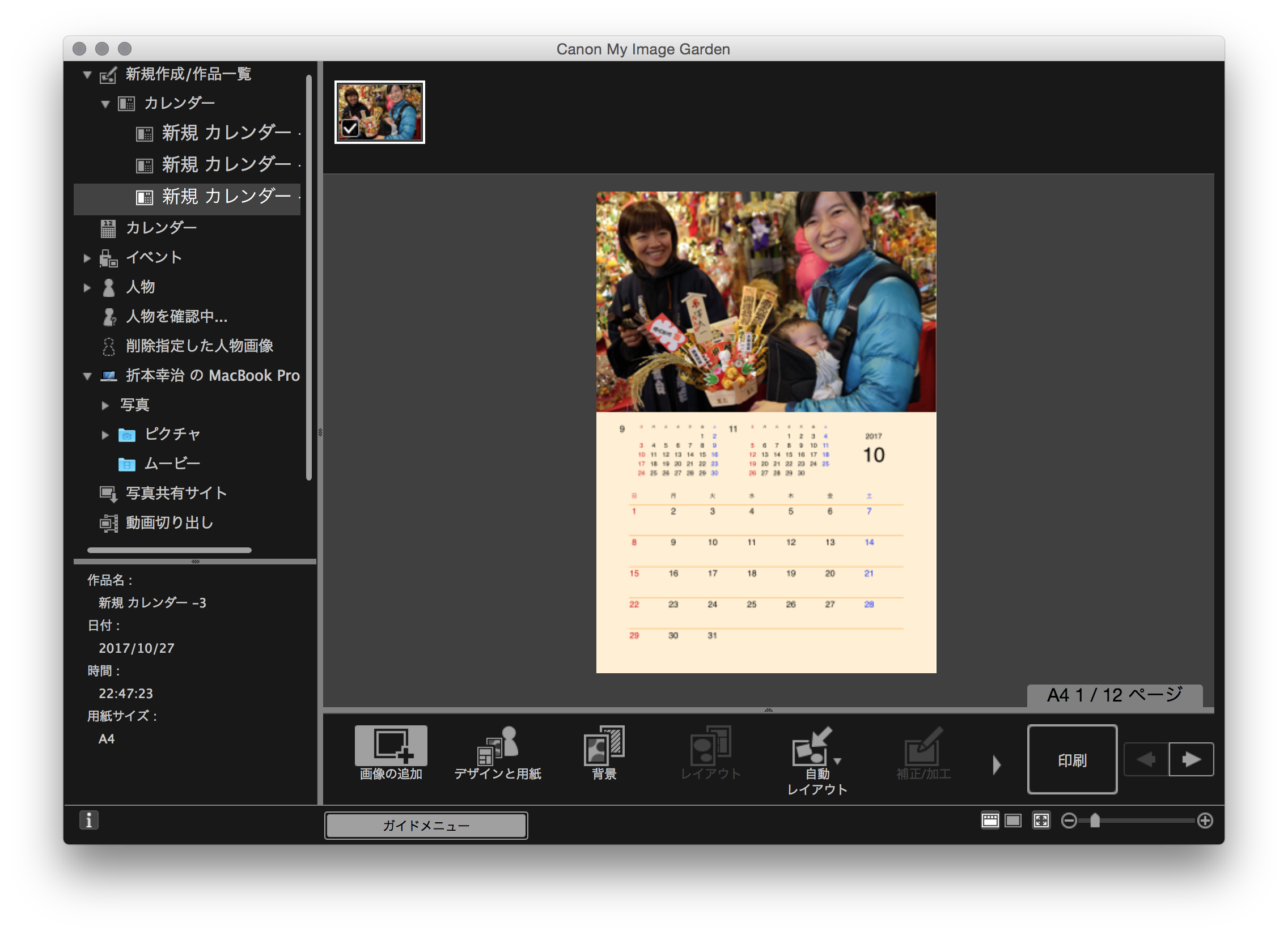This screenshot has height=935, width=1288.
Task: Click the zoom in plus icon
Action: point(1205,821)
